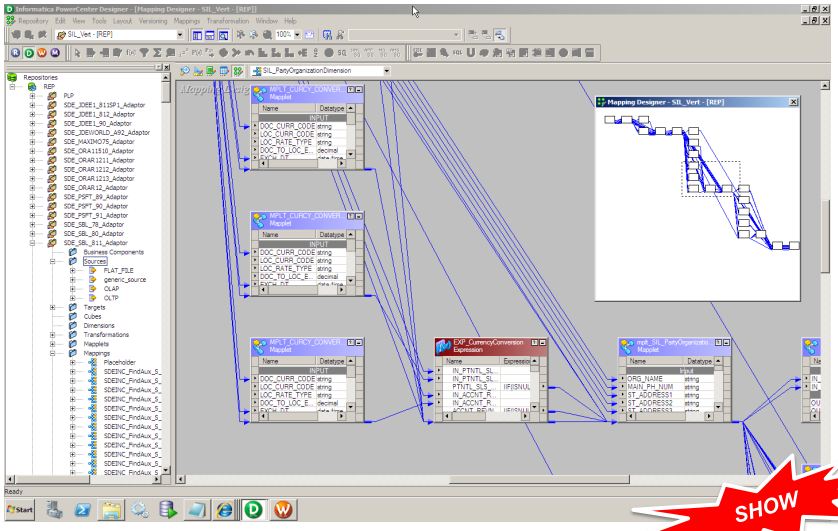Image resolution: width=838 pixels, height=531 pixels.
Task: Open the file explorer folder taskbar icon
Action: tap(111, 510)
